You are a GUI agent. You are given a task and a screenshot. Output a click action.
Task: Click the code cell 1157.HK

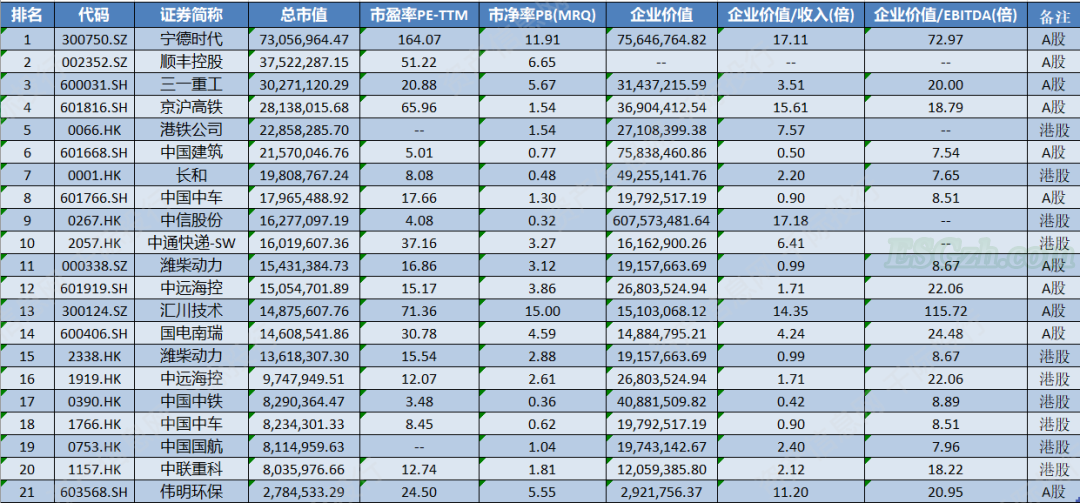(x=94, y=469)
